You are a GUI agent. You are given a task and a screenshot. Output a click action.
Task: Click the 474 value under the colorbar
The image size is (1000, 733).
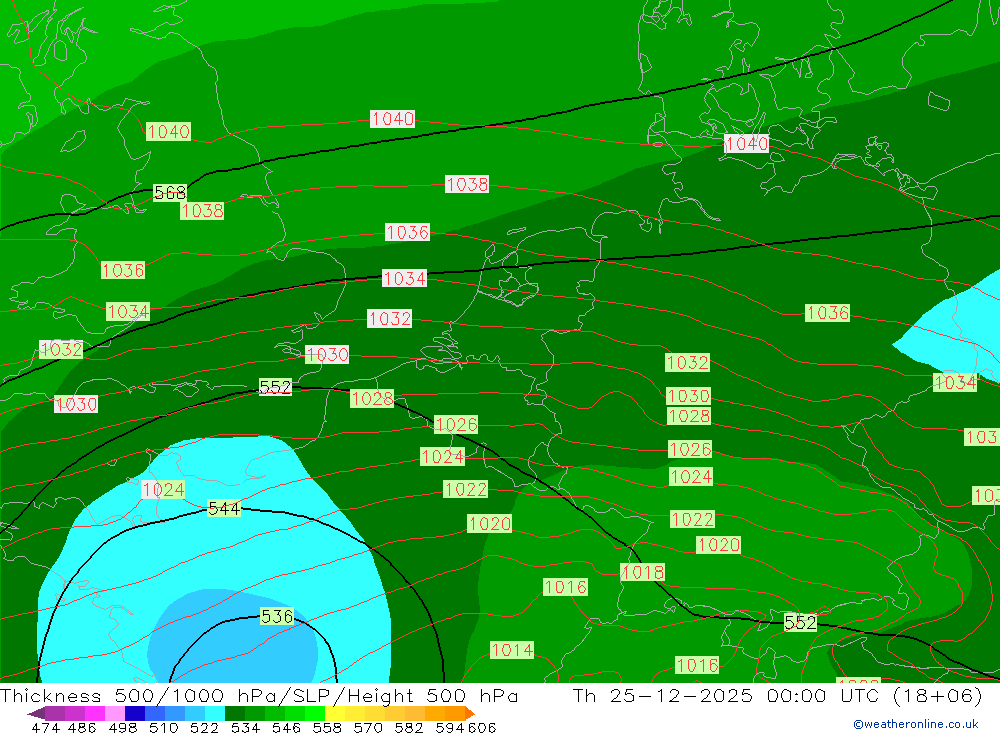click(45, 727)
